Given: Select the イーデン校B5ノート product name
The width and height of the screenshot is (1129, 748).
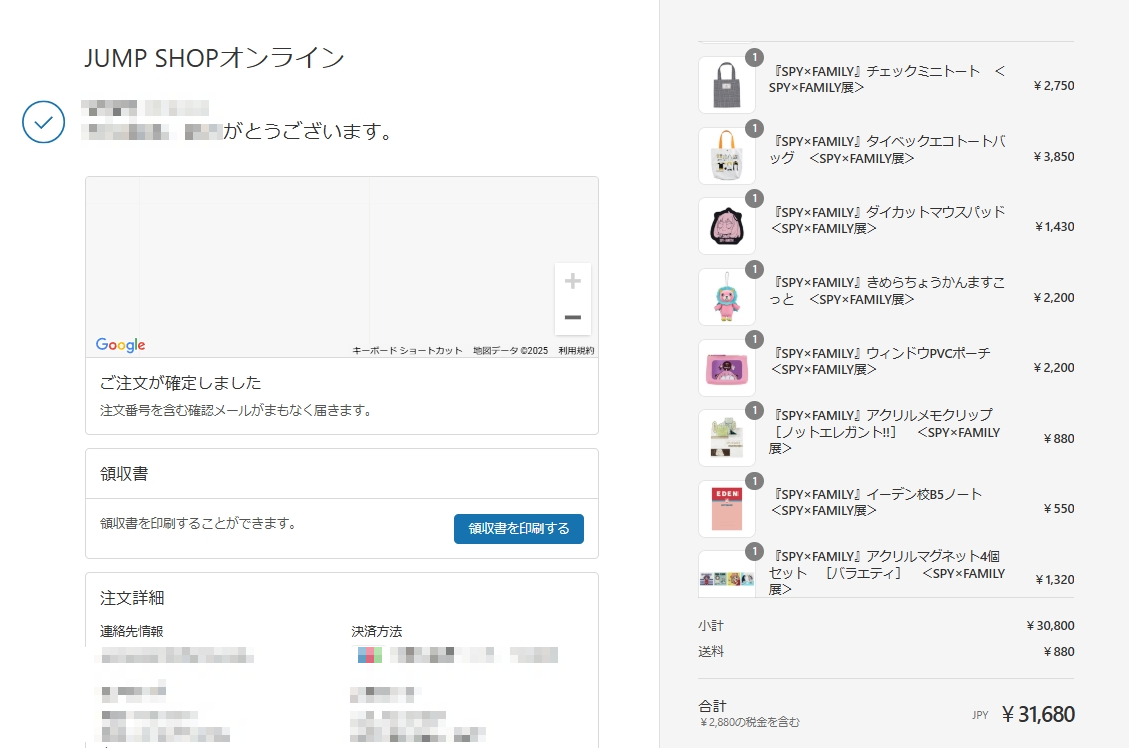Looking at the screenshot, I should click(876, 503).
